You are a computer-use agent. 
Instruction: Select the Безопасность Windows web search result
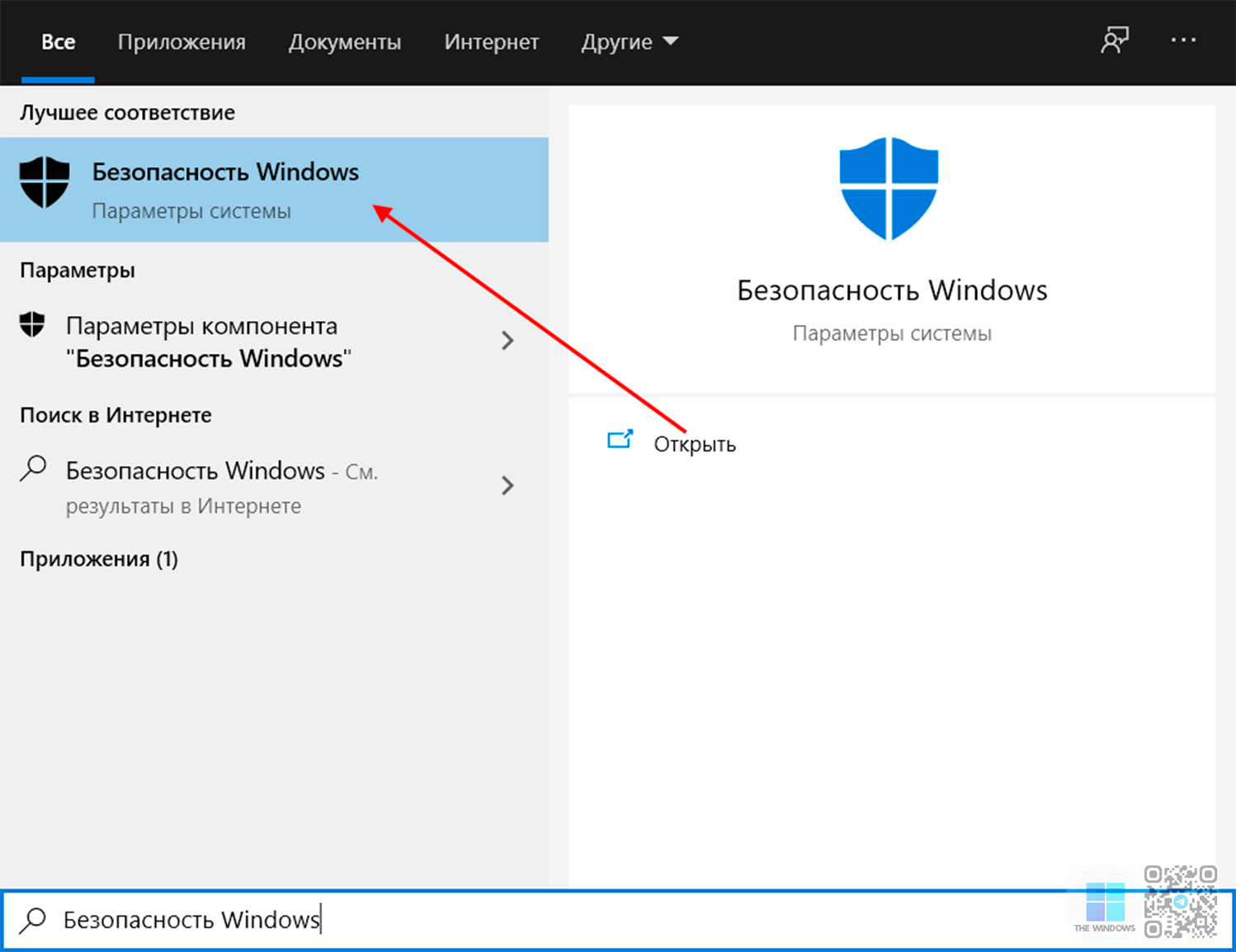[274, 487]
